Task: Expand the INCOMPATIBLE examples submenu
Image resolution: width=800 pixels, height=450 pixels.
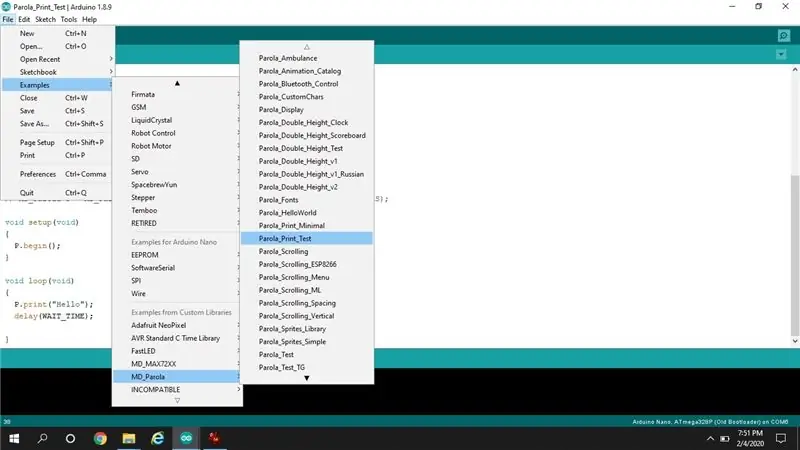Action: pyautogui.click(x=177, y=390)
